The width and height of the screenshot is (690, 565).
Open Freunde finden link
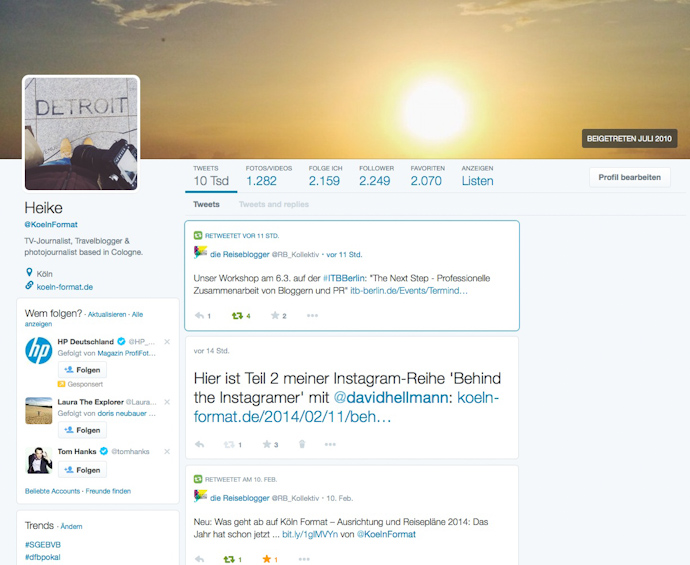click(x=108, y=491)
